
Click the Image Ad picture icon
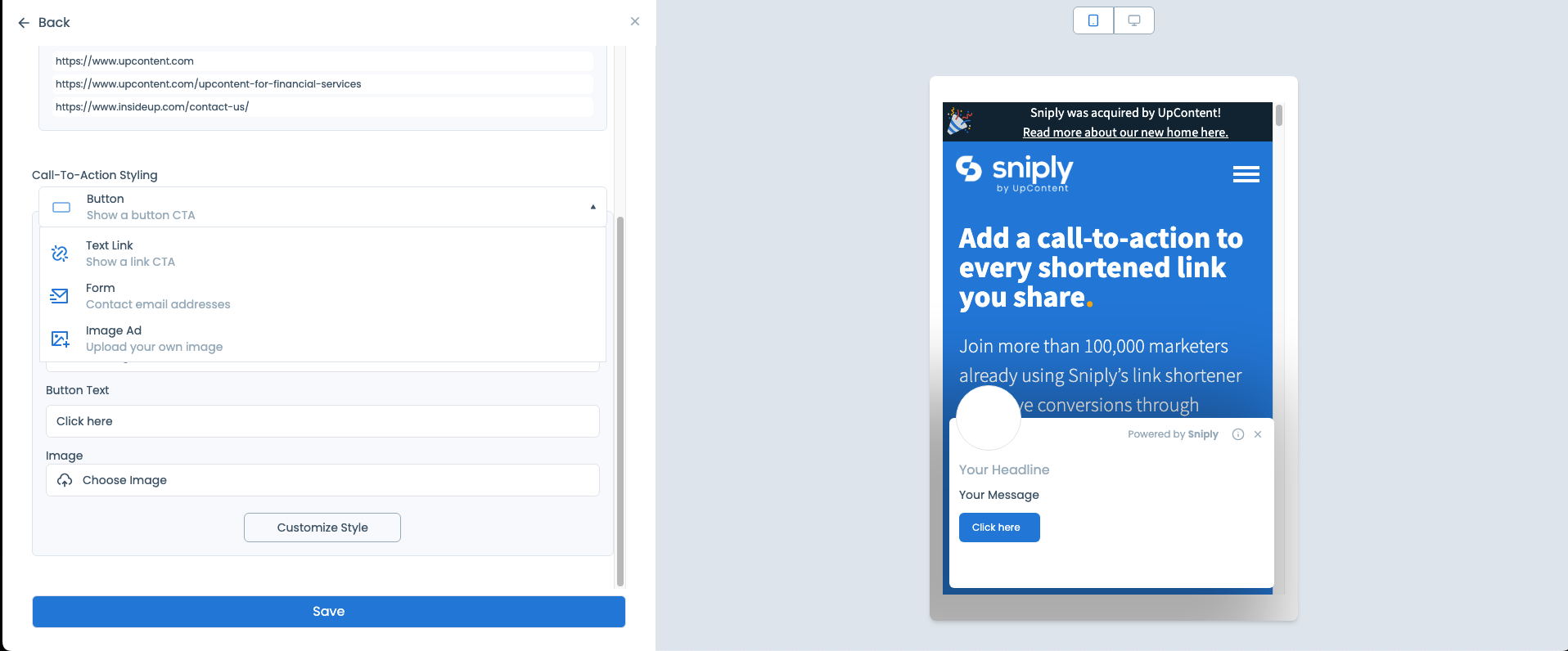(60, 339)
